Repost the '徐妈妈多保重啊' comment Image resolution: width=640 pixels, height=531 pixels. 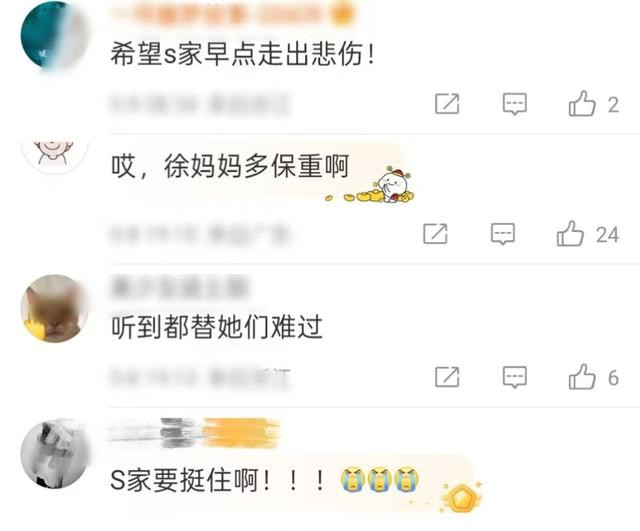436,234
